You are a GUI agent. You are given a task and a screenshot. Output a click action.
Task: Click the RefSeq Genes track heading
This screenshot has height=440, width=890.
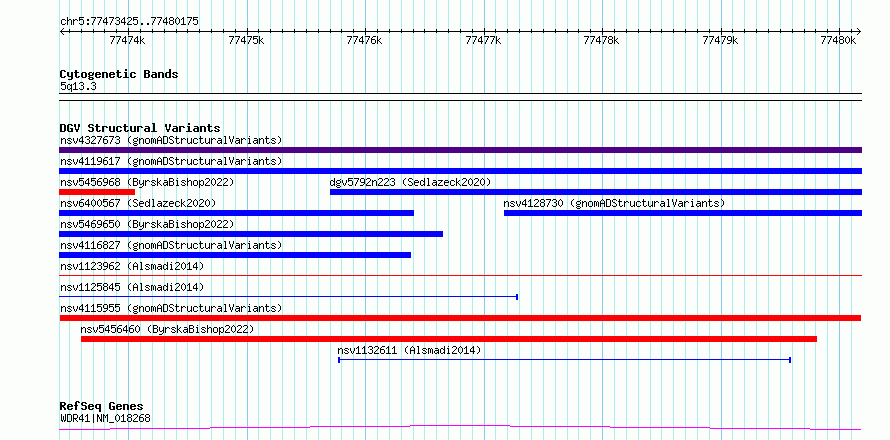pos(102,407)
